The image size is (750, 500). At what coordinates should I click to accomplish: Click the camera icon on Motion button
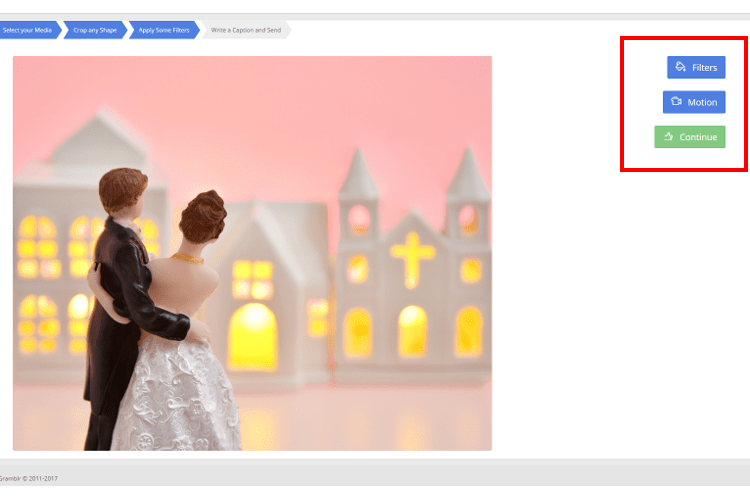click(676, 102)
